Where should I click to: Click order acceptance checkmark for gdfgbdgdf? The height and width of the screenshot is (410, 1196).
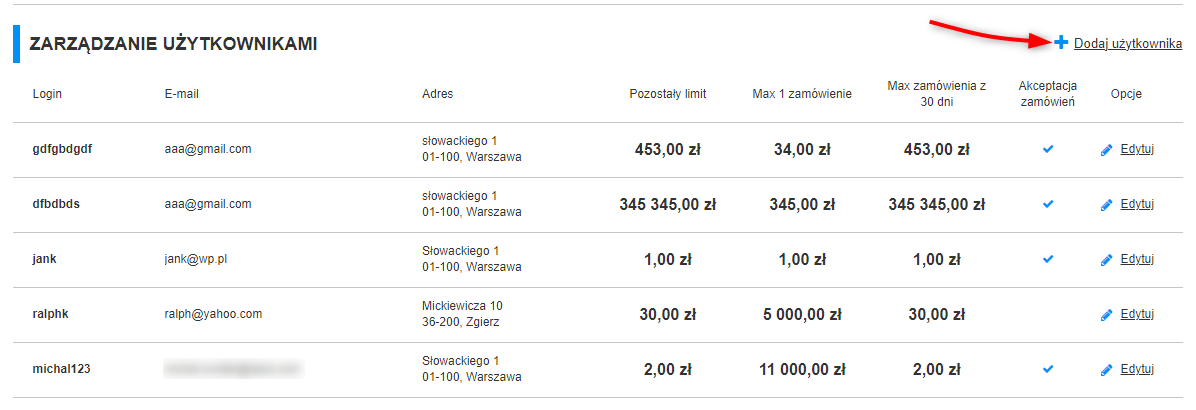click(x=1048, y=149)
